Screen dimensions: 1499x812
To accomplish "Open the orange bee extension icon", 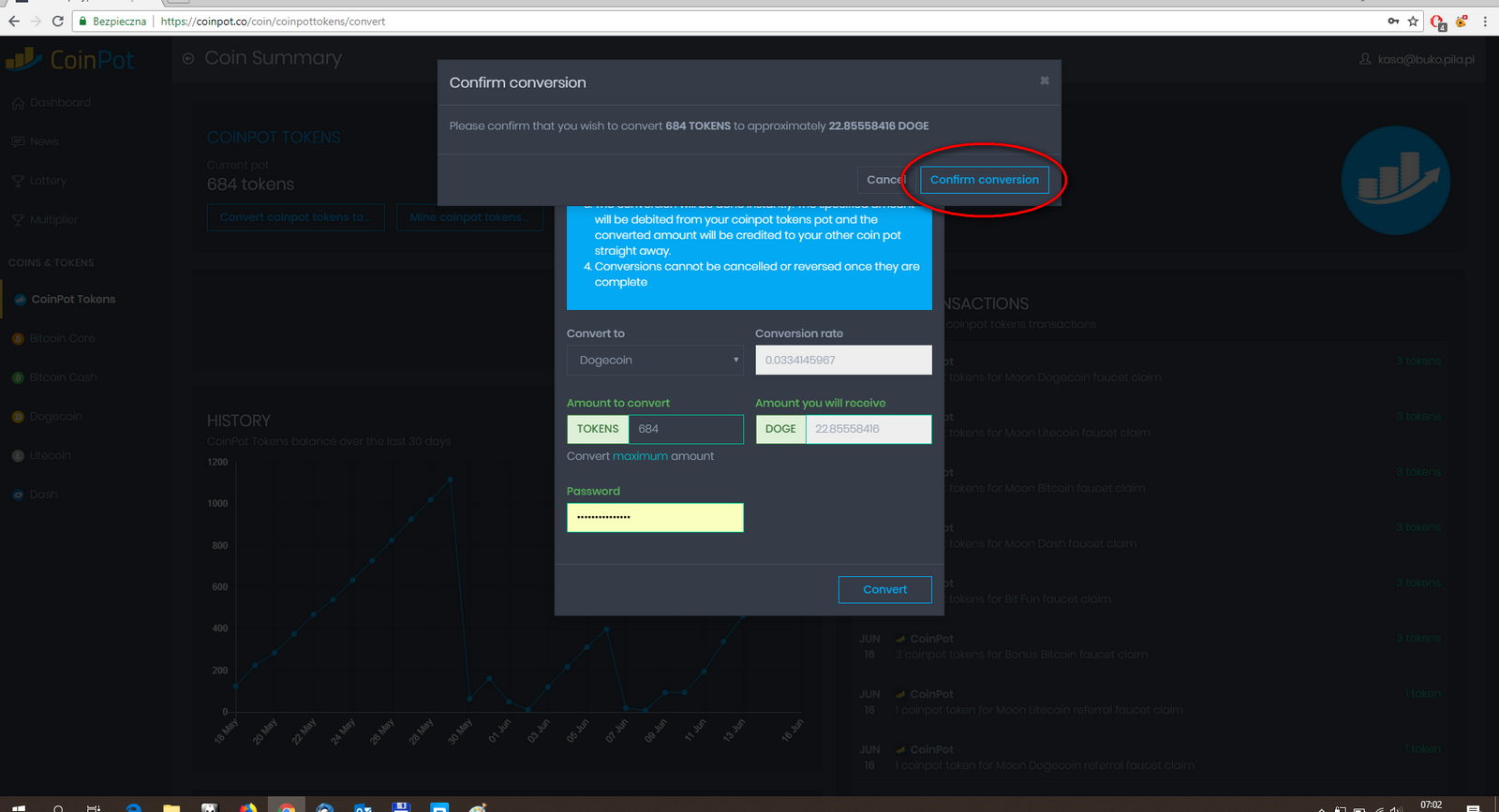I will pos(1462,21).
